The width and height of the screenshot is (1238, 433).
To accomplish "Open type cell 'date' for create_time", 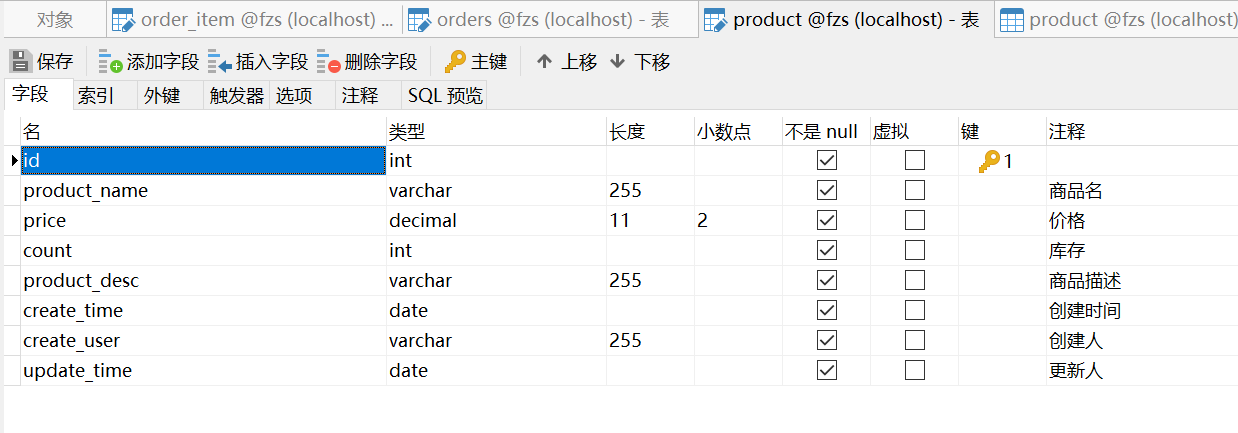I will (496, 311).
